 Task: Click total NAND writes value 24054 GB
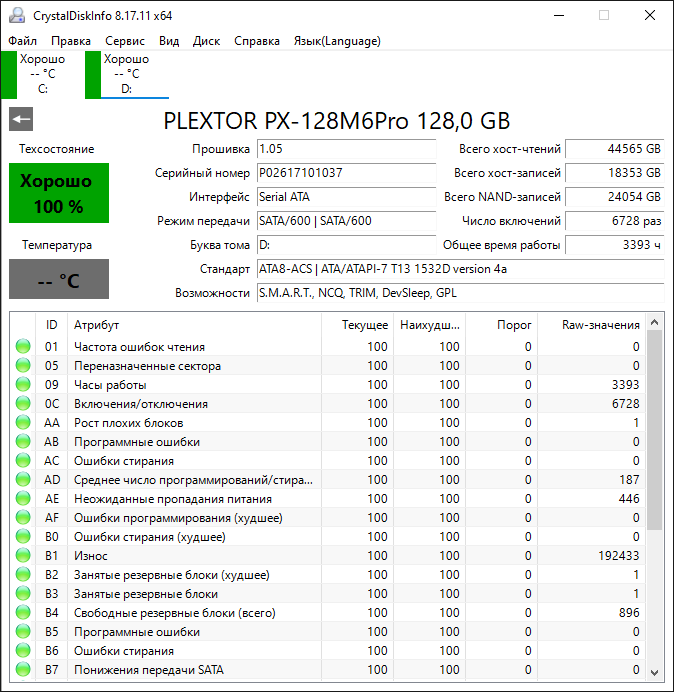click(615, 197)
